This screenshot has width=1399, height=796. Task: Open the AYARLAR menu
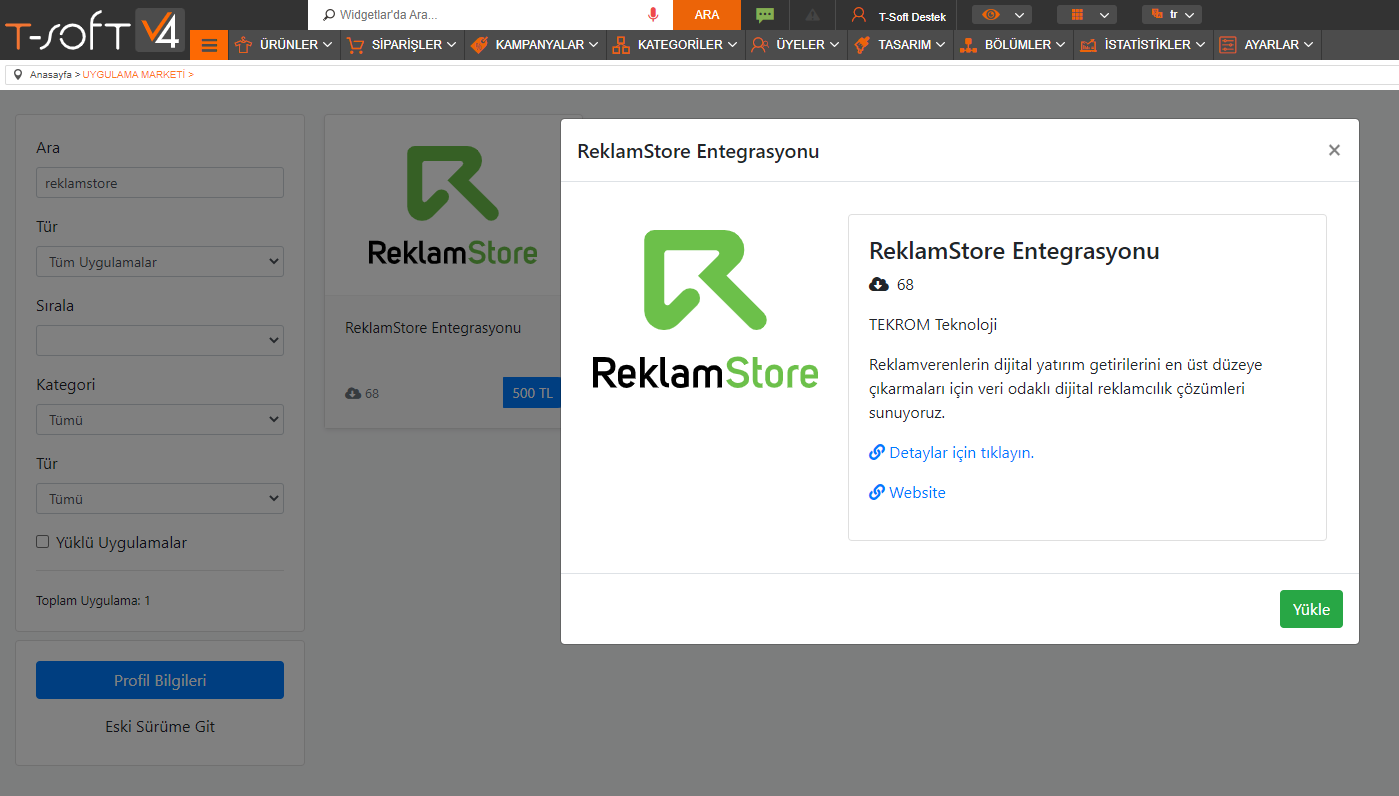pos(1267,45)
